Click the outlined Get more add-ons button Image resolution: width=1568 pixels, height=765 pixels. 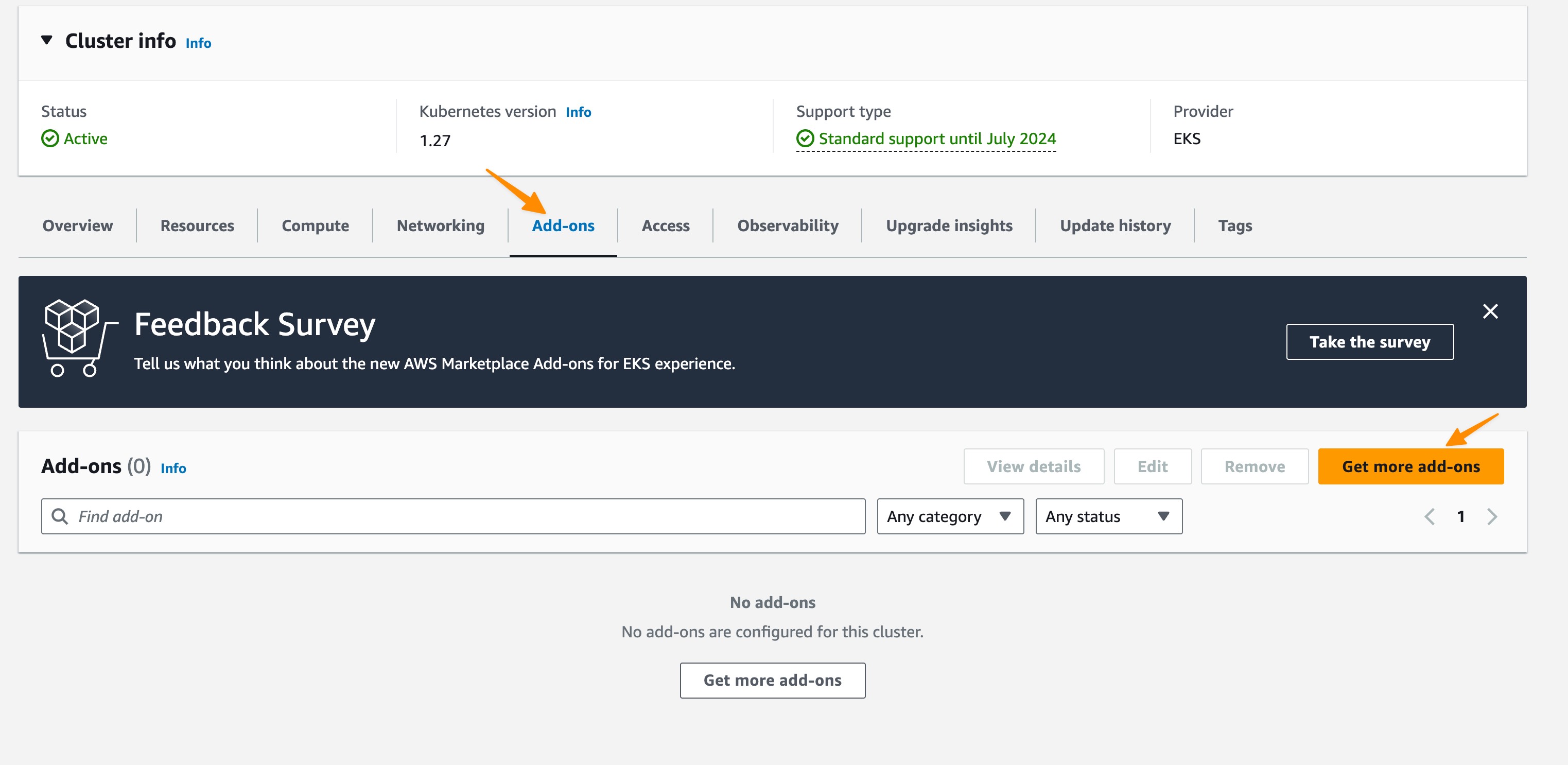coord(773,681)
